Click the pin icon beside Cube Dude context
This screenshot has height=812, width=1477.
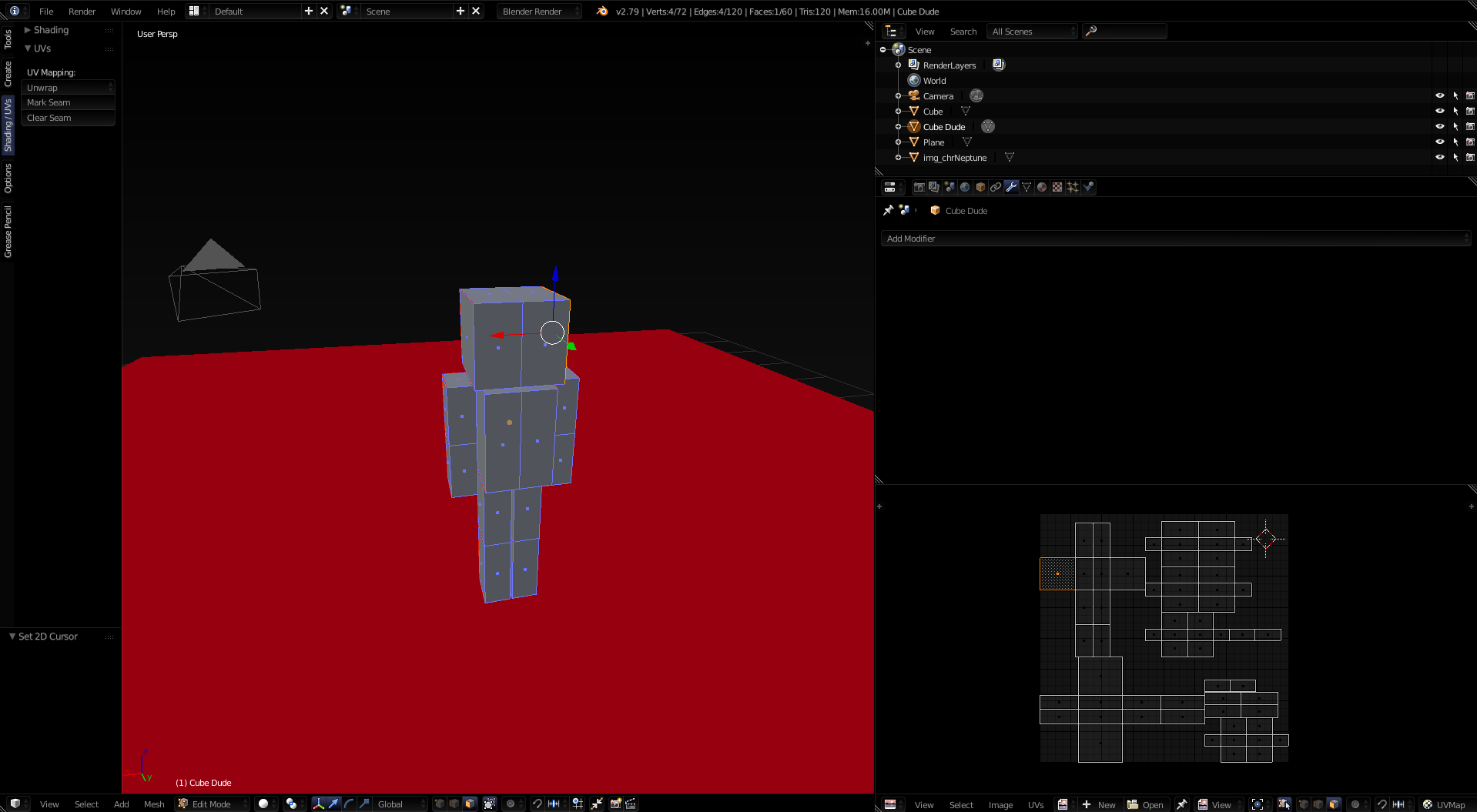pyautogui.click(x=888, y=210)
